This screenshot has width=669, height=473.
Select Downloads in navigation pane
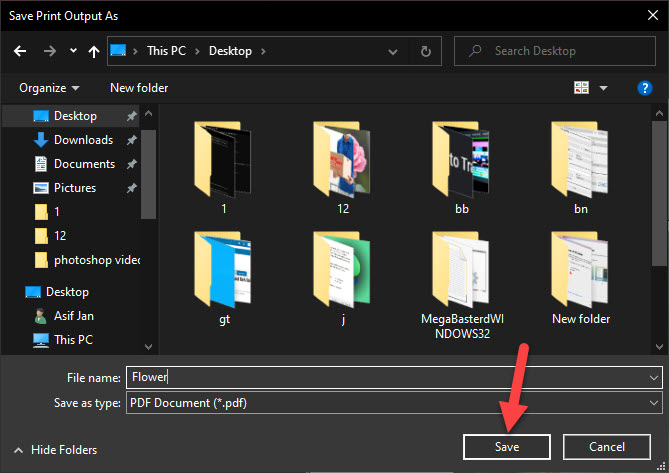[x=82, y=140]
